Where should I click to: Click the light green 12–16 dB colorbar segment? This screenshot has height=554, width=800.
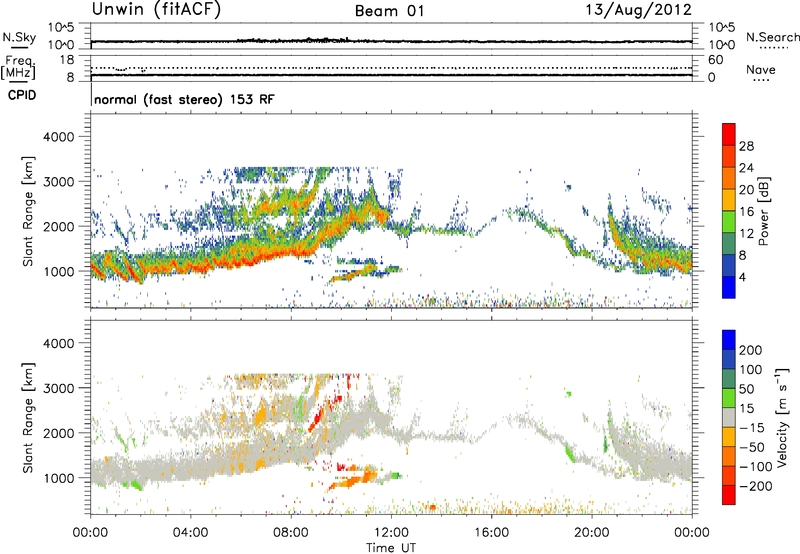(729, 222)
